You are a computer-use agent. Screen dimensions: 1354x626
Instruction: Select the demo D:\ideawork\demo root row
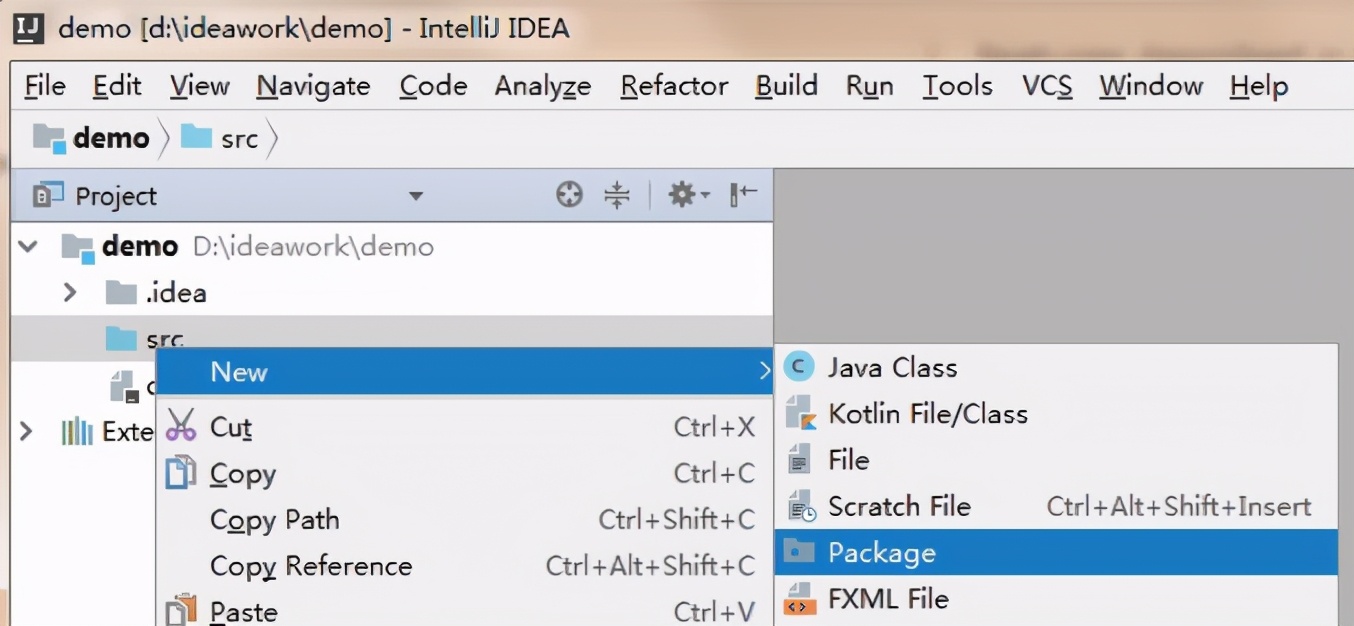(x=391, y=246)
